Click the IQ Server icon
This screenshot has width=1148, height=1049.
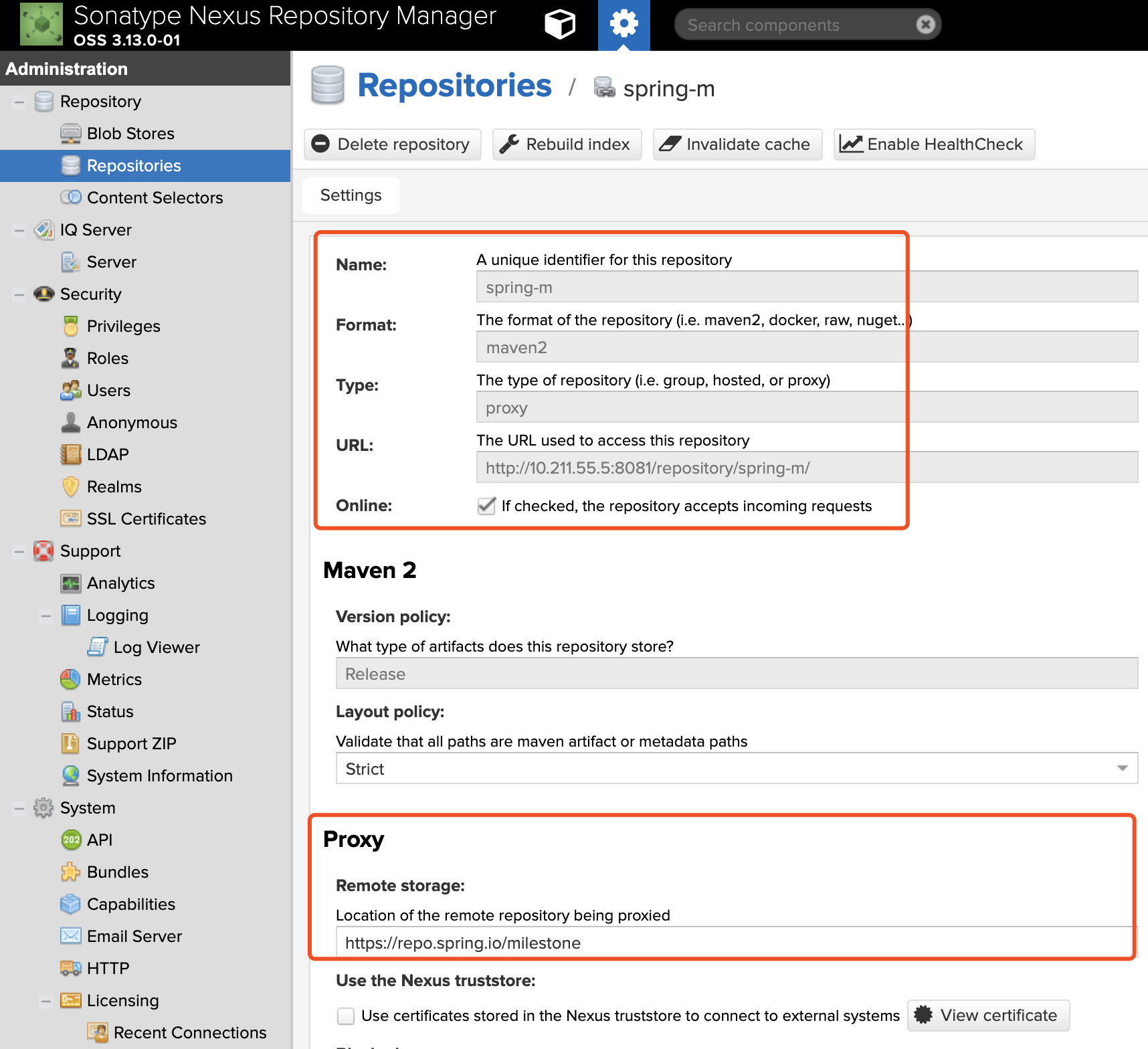pyautogui.click(x=43, y=230)
